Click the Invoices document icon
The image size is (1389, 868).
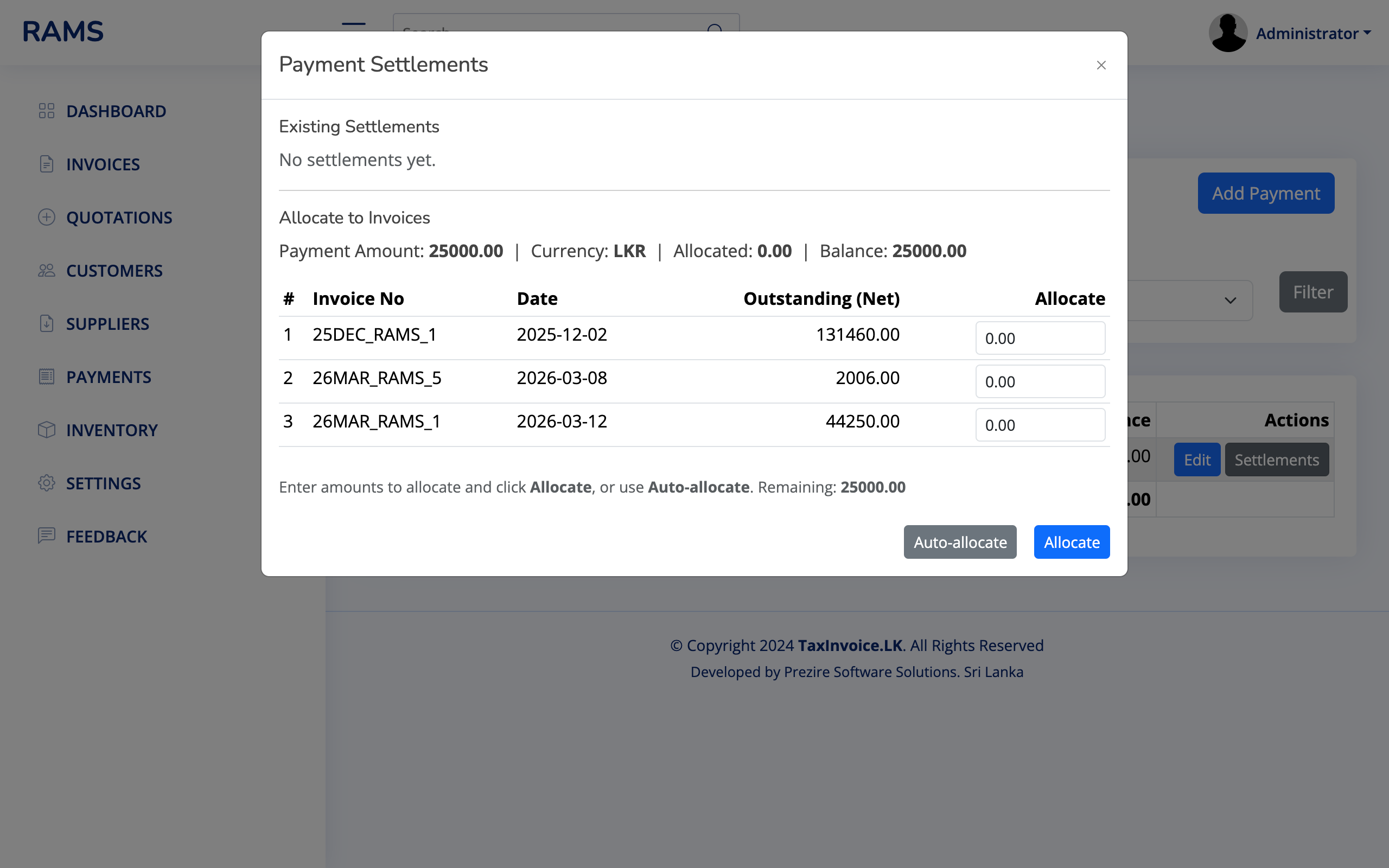(x=47, y=164)
